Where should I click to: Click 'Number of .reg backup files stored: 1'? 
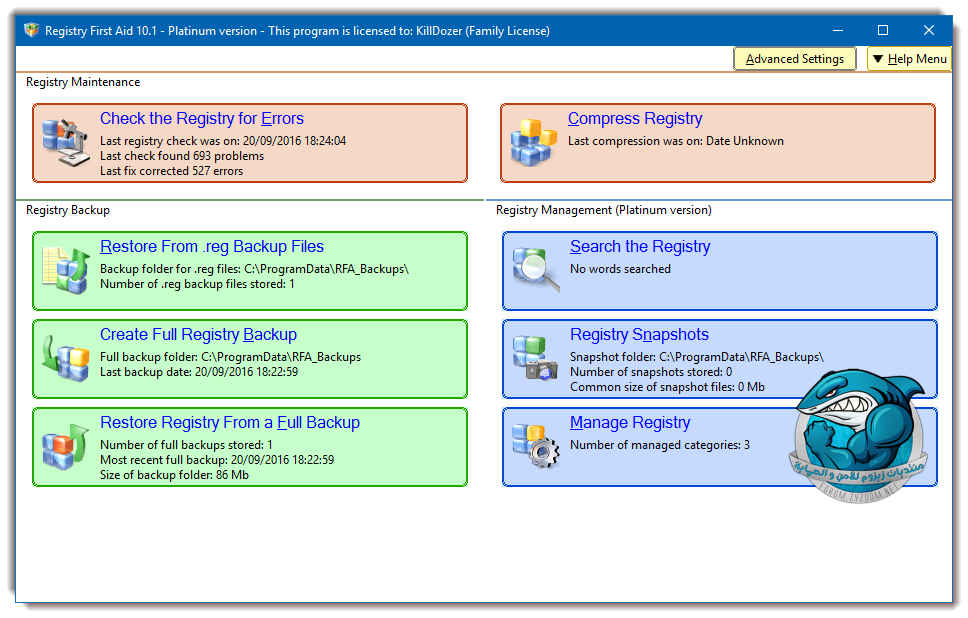[x=198, y=284]
